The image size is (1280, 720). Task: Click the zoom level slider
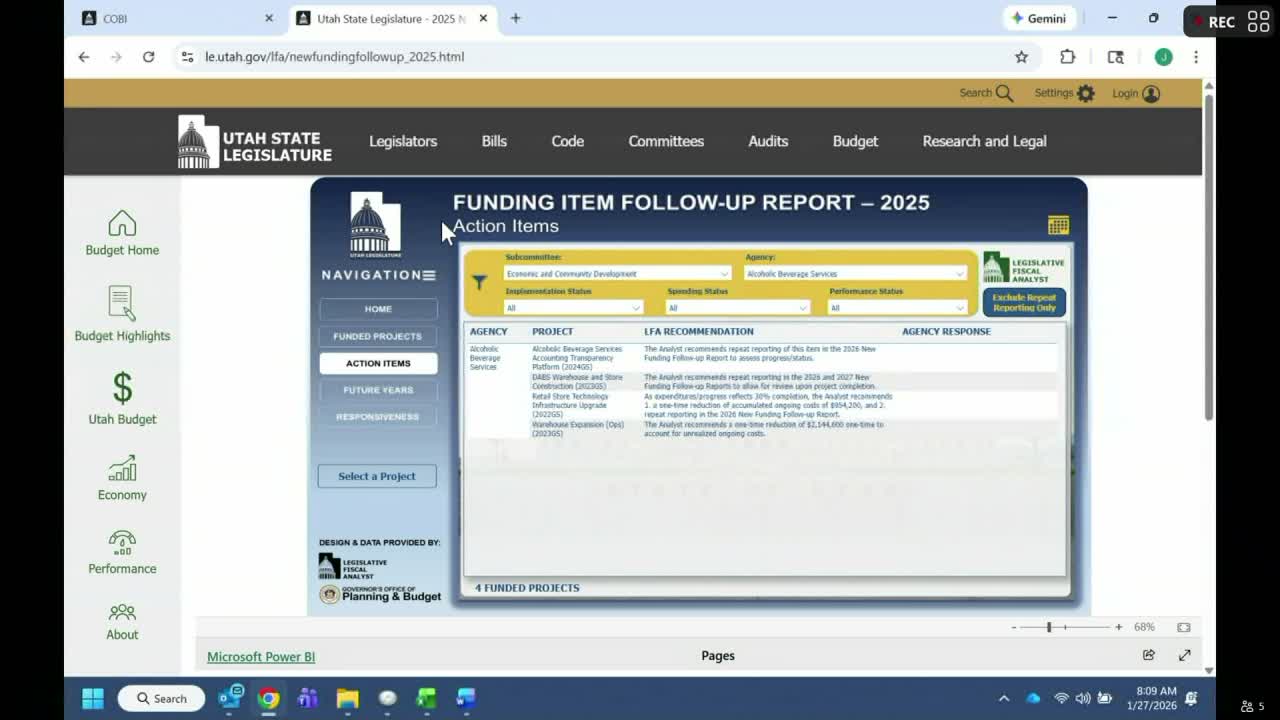coord(1050,627)
